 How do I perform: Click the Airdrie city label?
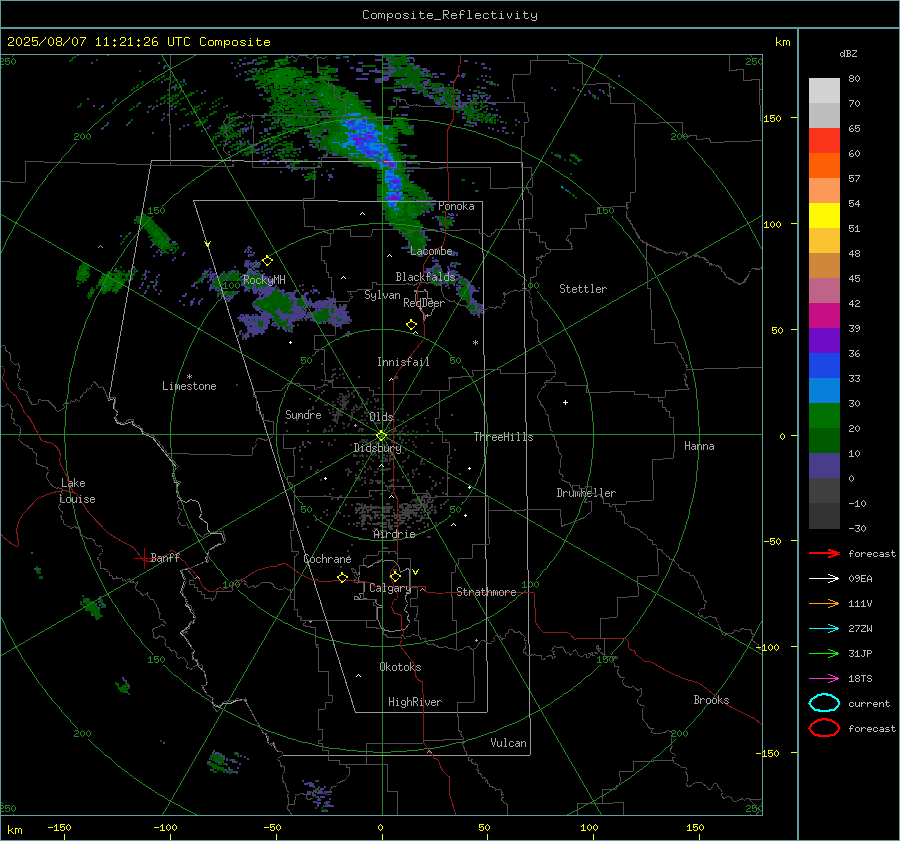394,534
